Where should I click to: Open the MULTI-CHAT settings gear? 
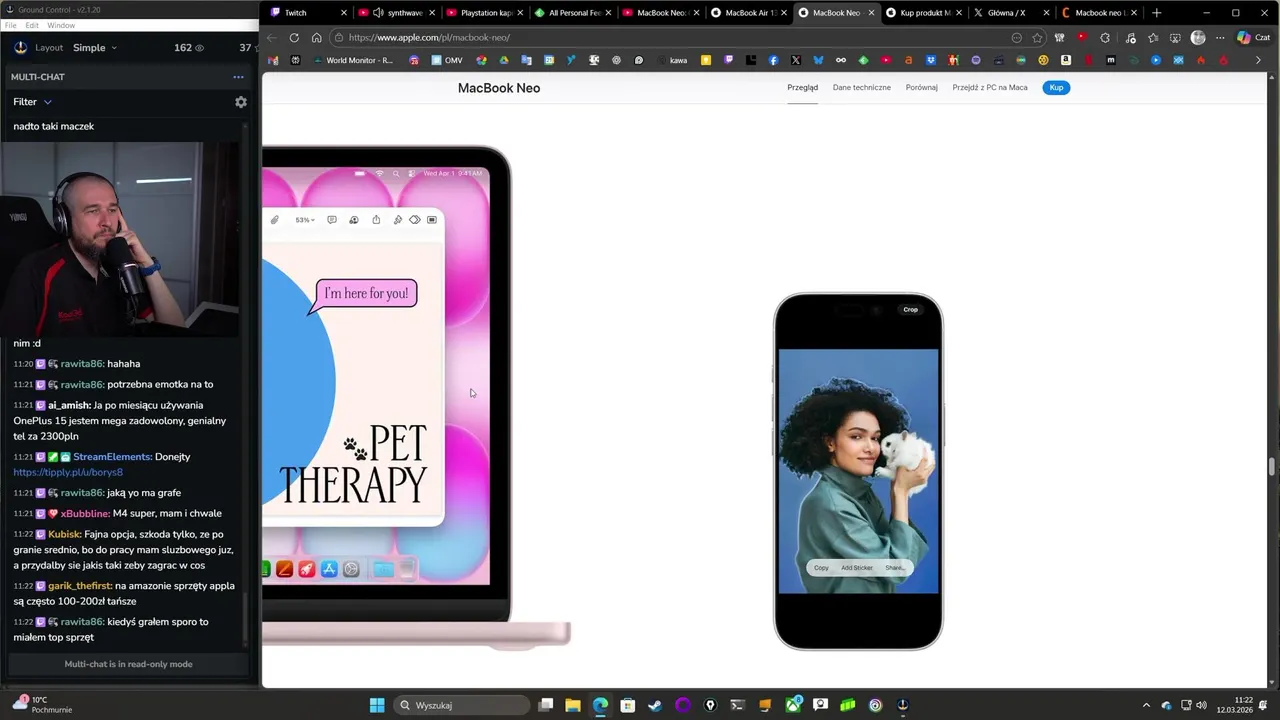240,102
